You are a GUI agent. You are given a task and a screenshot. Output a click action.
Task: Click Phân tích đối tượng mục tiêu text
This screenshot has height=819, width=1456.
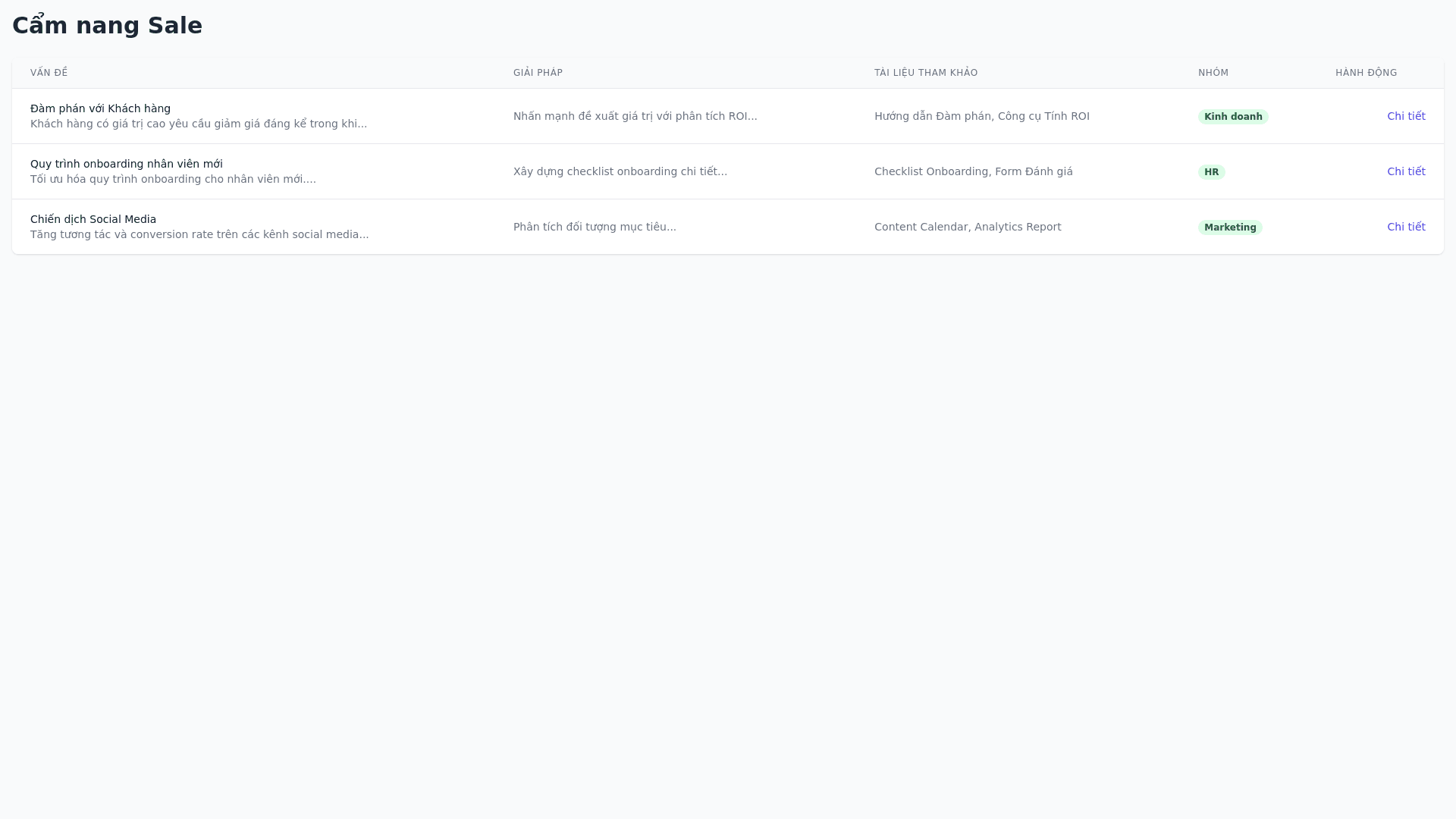point(595,227)
